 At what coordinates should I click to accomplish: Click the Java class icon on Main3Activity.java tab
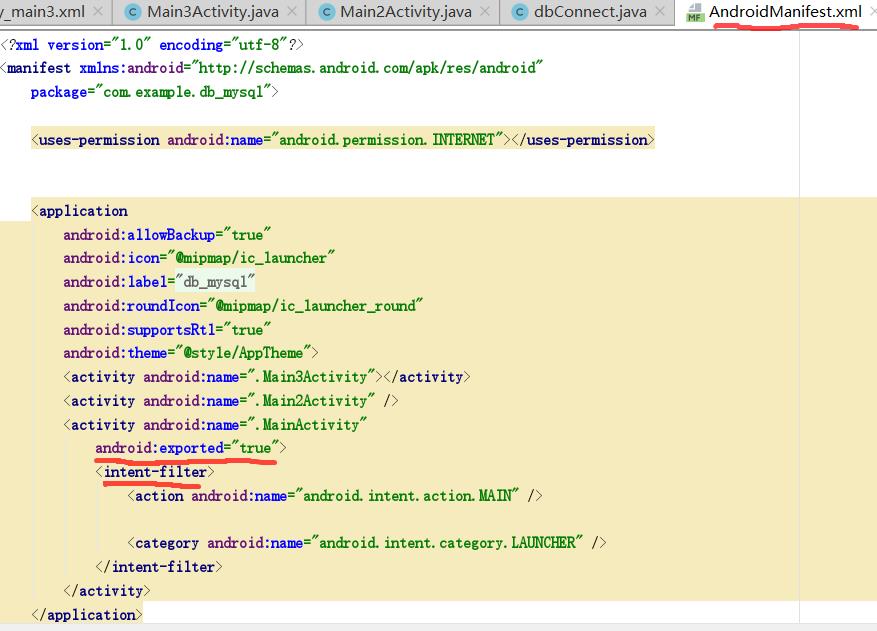tap(133, 12)
